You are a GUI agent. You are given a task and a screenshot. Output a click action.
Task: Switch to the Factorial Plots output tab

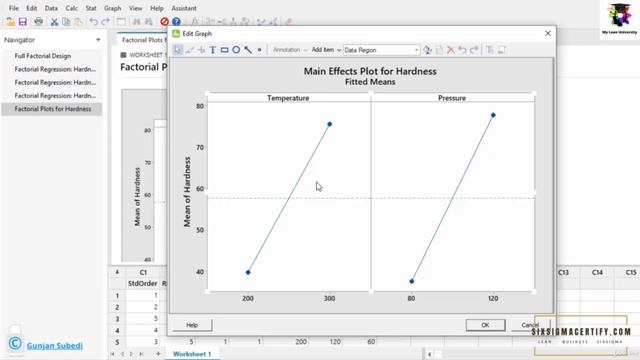(142, 40)
